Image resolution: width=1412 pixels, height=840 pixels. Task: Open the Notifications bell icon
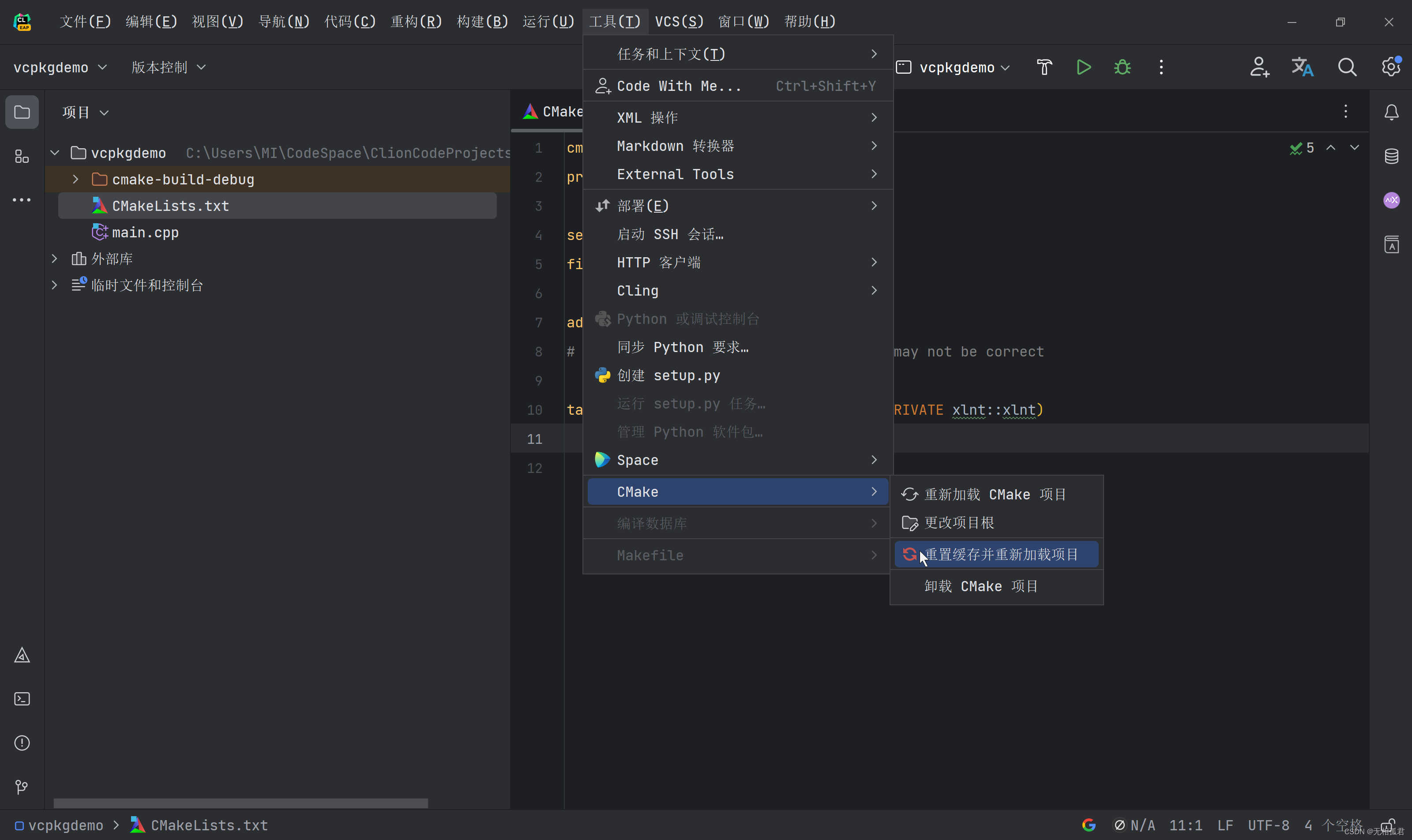point(1391,112)
